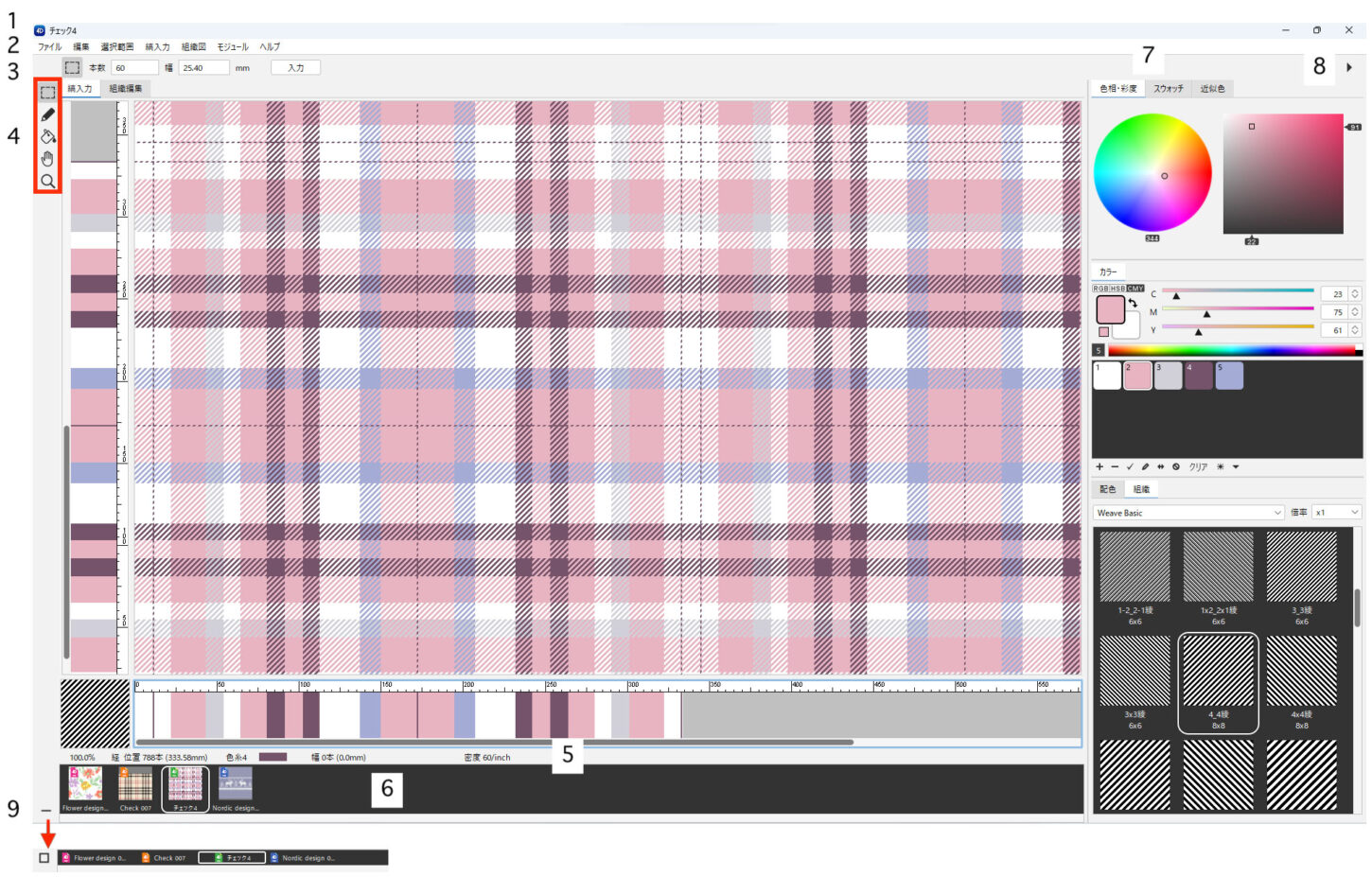Open the Nordic design thumbnail

tap(235, 787)
